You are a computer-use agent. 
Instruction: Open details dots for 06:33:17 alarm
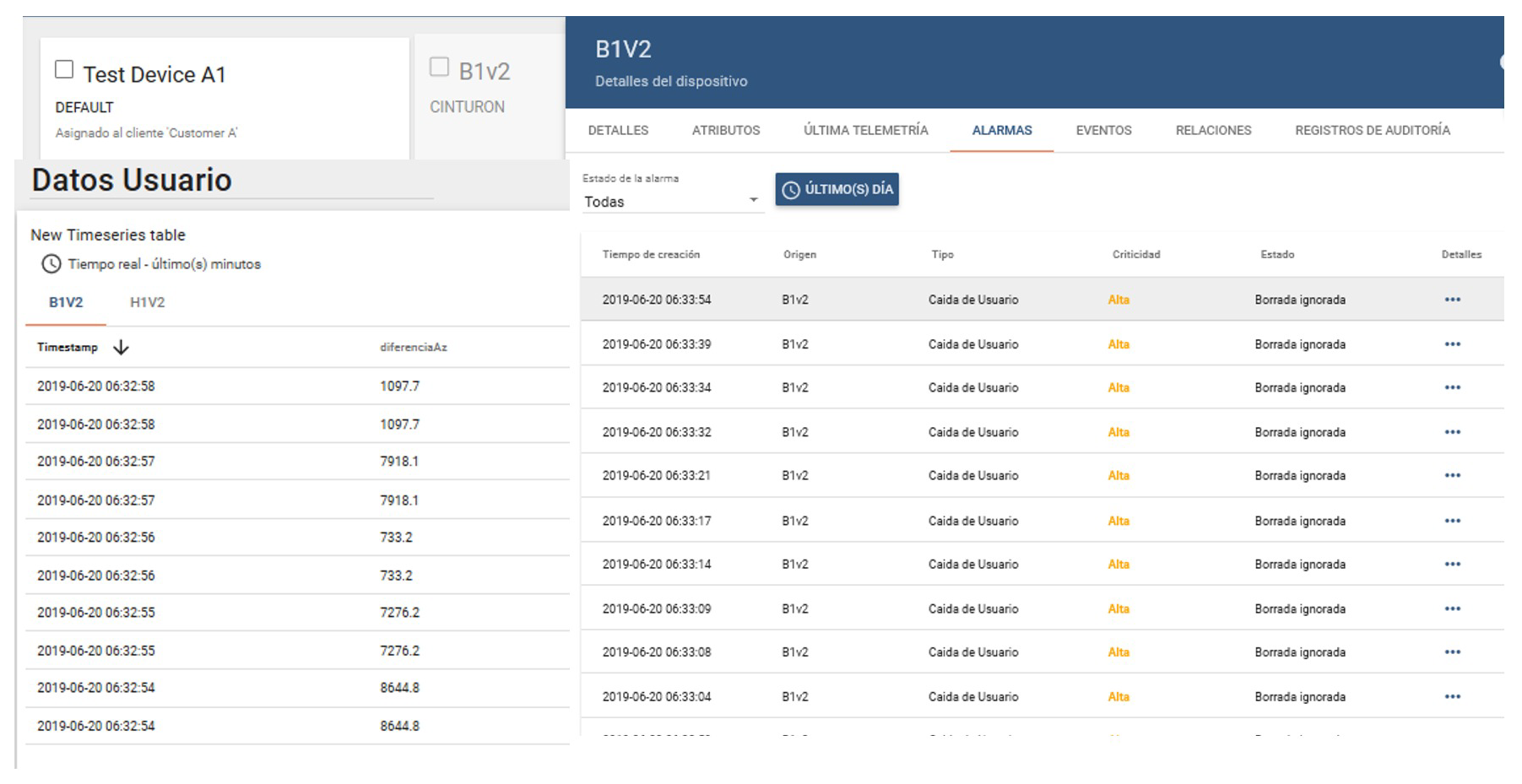pyautogui.click(x=1452, y=521)
